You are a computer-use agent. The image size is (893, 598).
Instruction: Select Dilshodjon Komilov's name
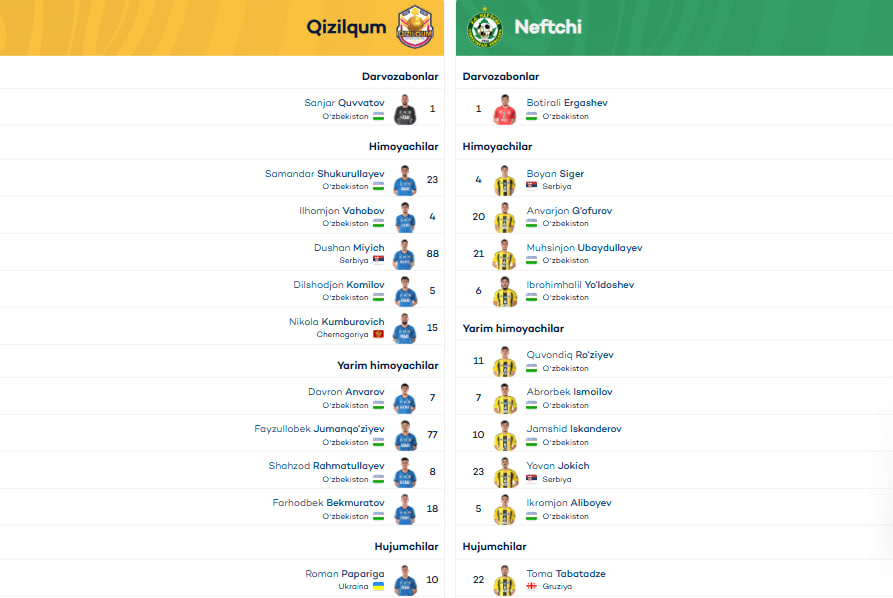pos(339,285)
